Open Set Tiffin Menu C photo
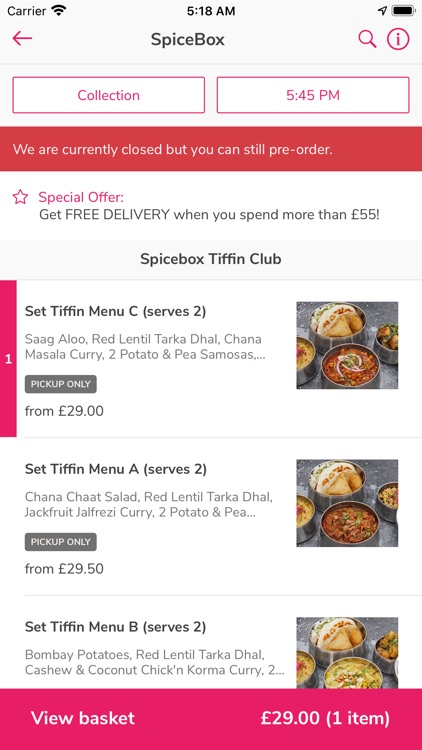The height and width of the screenshot is (750, 422). coord(347,345)
